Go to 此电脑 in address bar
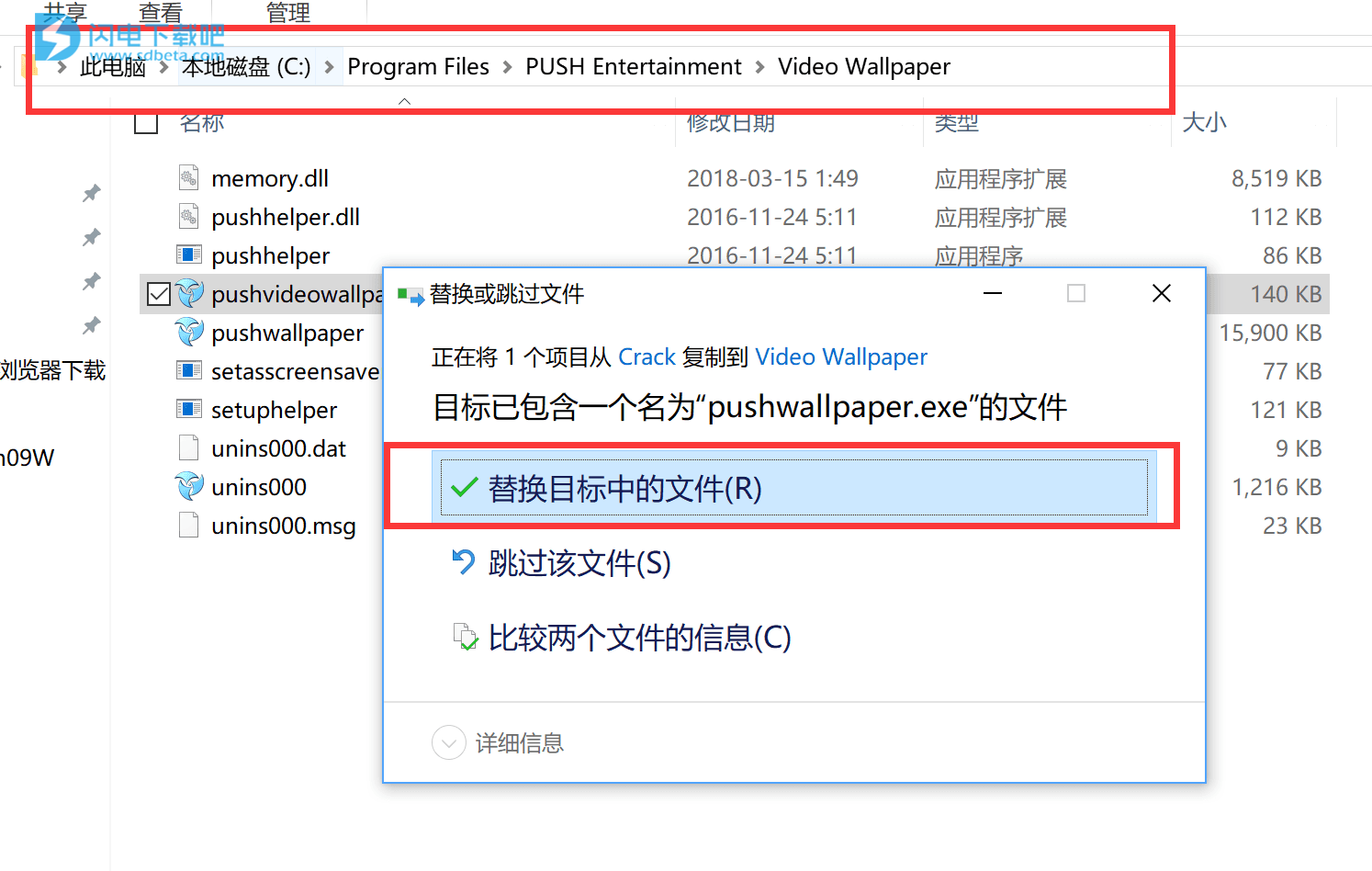 (113, 67)
